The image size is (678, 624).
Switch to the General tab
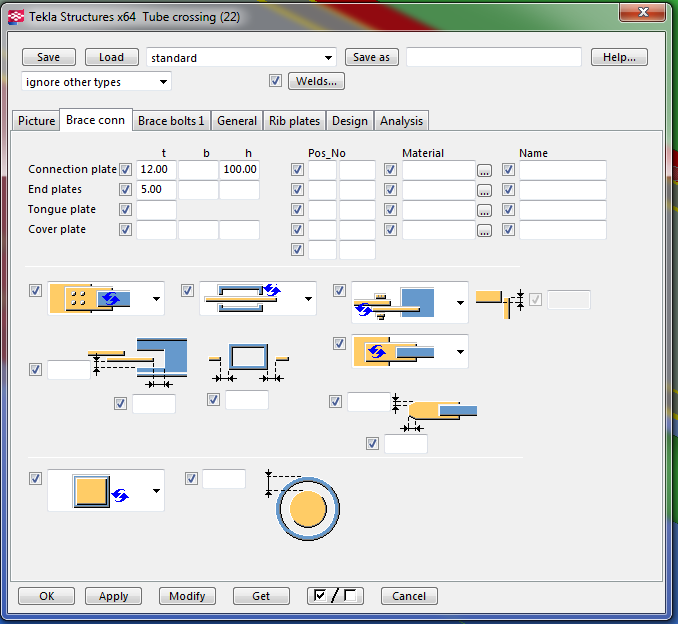(x=237, y=121)
